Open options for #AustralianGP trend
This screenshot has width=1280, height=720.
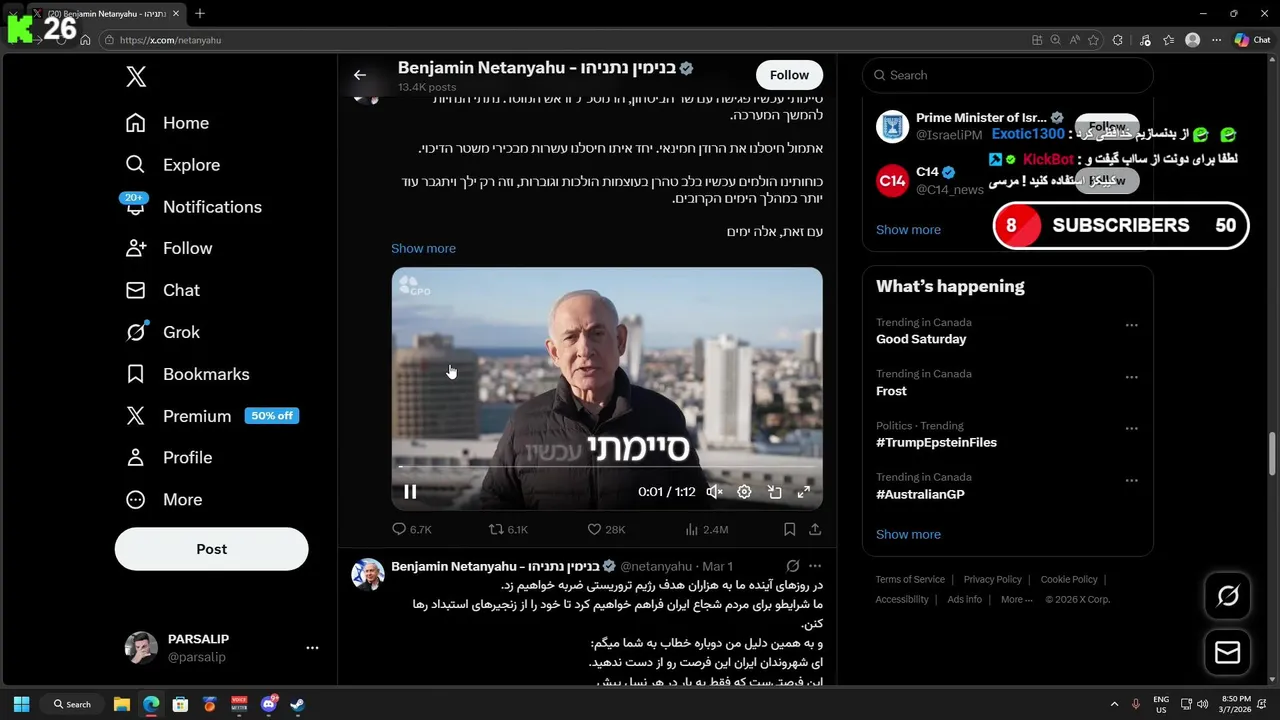pos(1132,481)
